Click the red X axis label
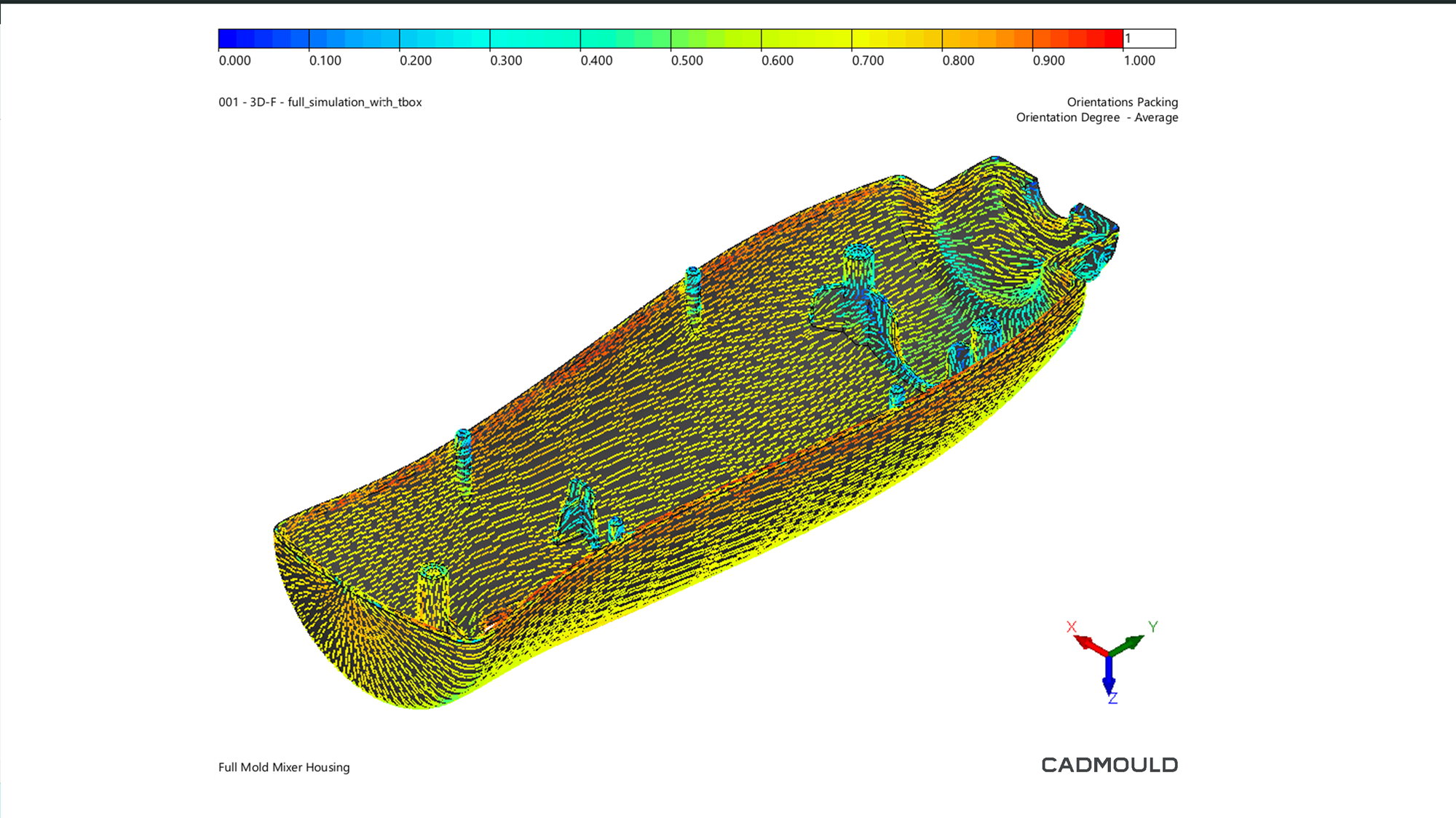1456x818 pixels. pos(1071,627)
